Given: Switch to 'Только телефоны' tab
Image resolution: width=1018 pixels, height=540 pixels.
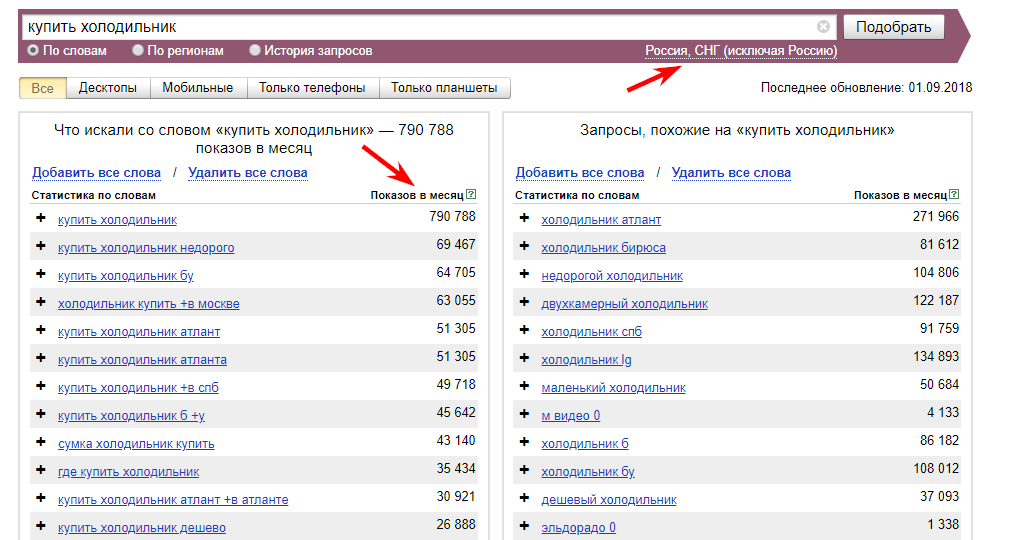Looking at the screenshot, I should tap(312, 88).
